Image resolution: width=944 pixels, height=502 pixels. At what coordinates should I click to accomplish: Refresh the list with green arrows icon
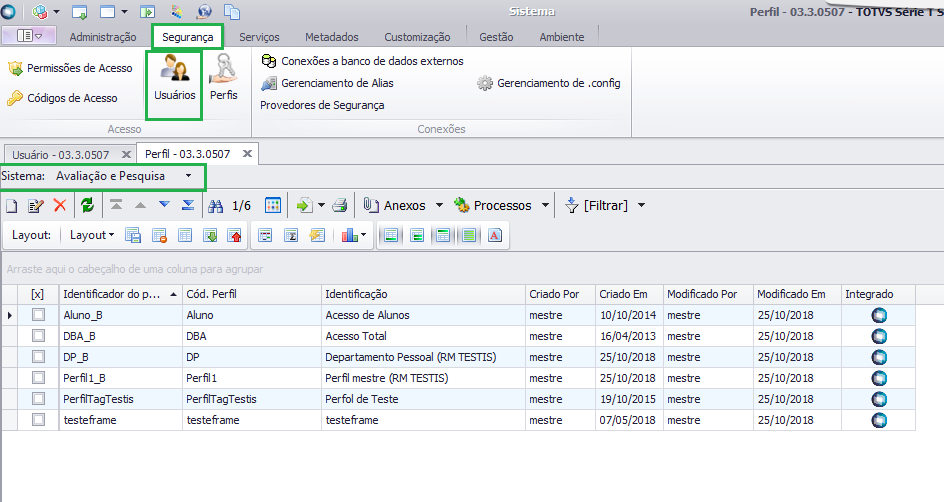[88, 205]
